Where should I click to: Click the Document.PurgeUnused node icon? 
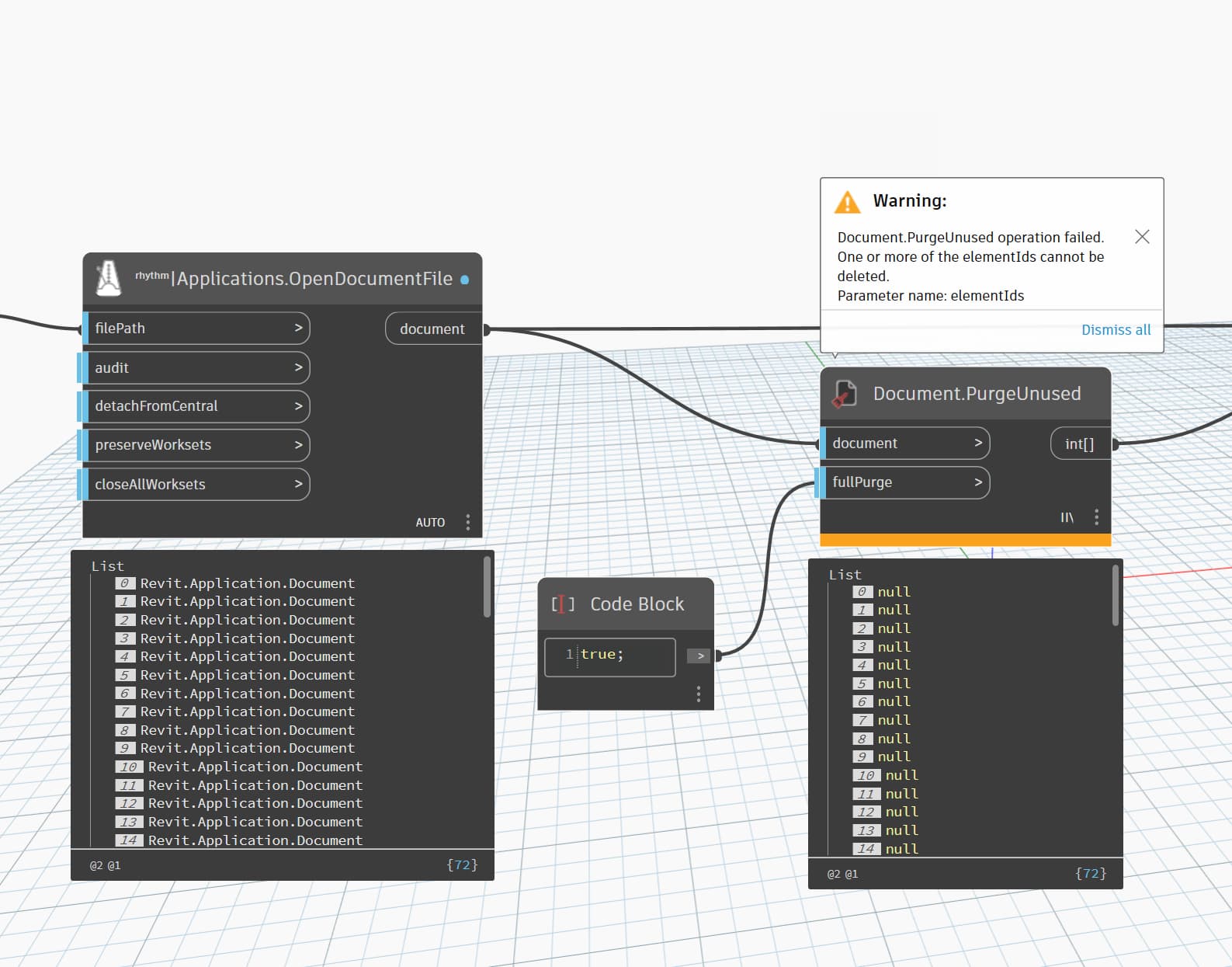tap(845, 394)
